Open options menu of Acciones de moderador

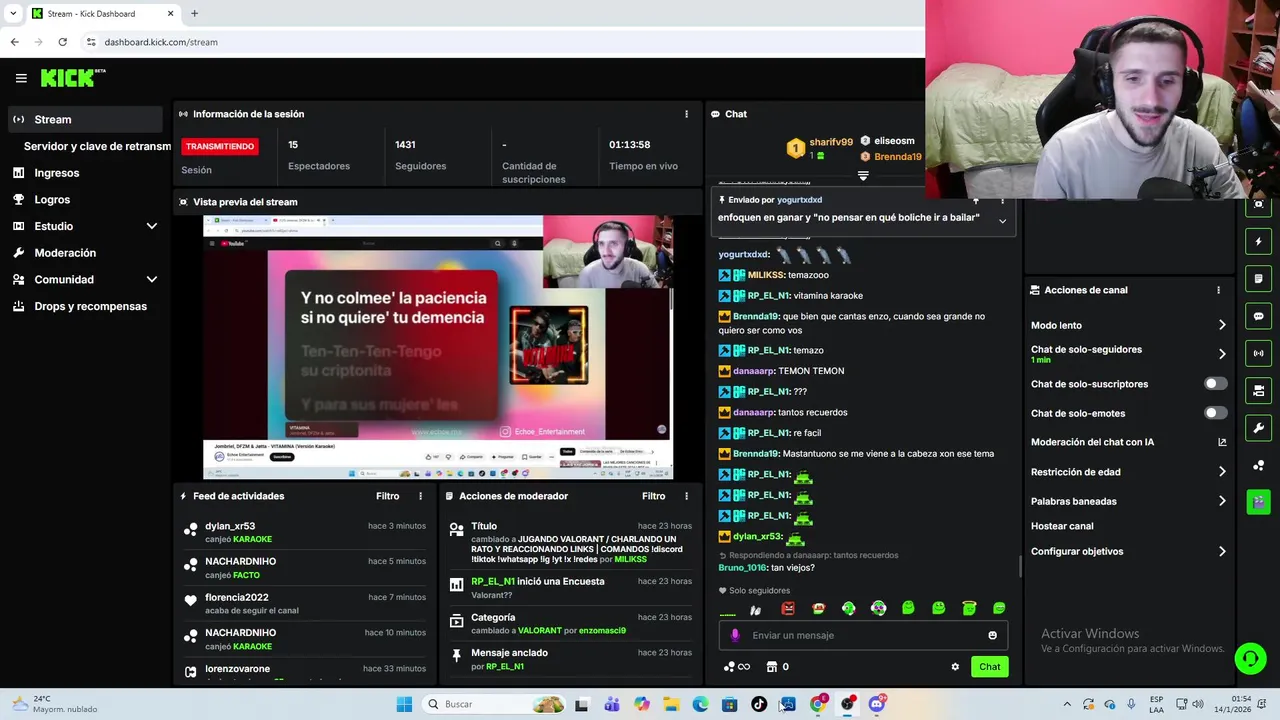pos(686,496)
